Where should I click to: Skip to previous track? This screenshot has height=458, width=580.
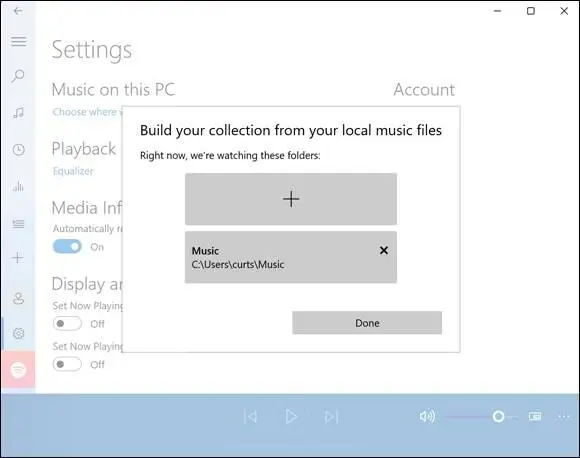click(x=250, y=417)
